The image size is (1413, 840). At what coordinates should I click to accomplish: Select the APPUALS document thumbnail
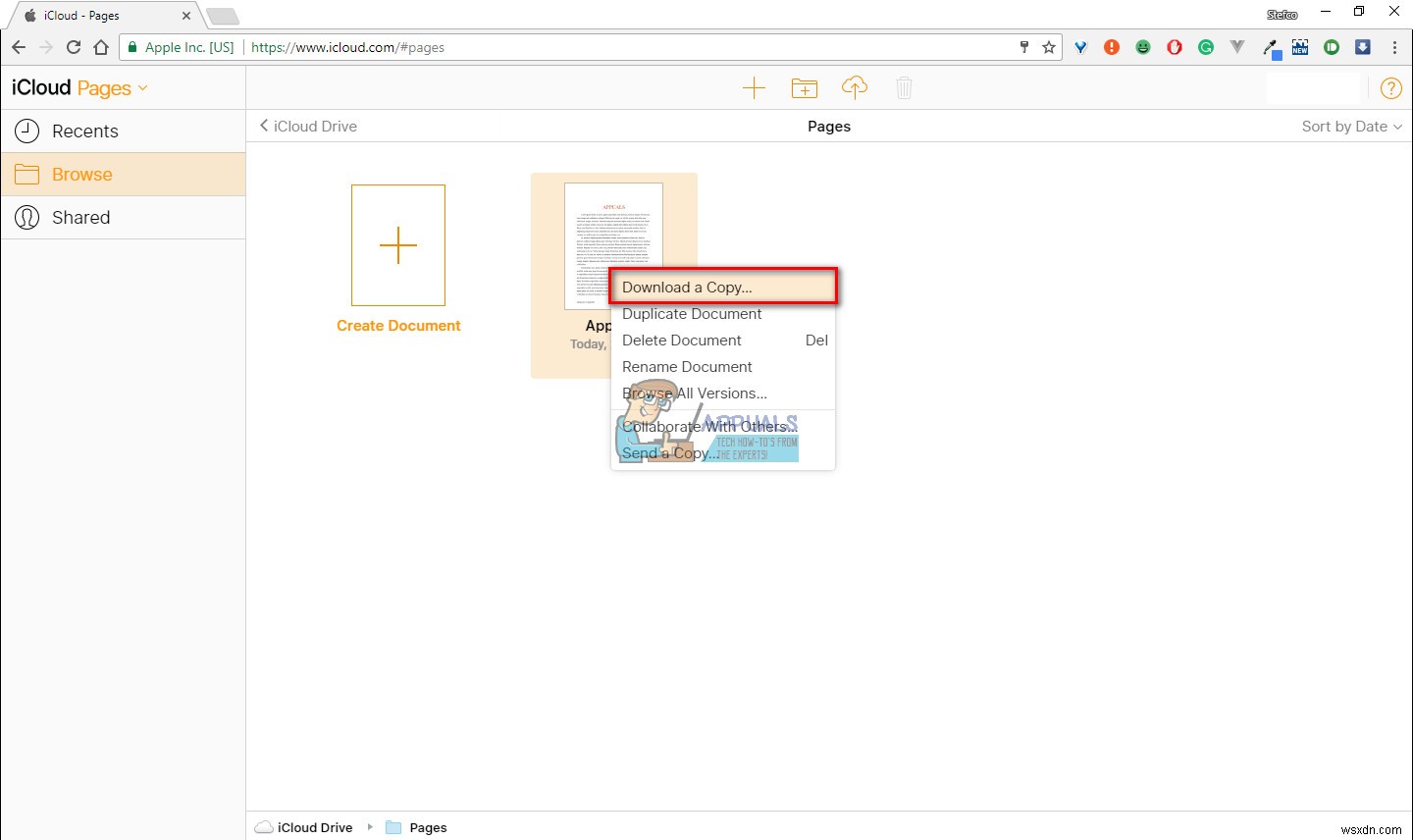tap(613, 245)
